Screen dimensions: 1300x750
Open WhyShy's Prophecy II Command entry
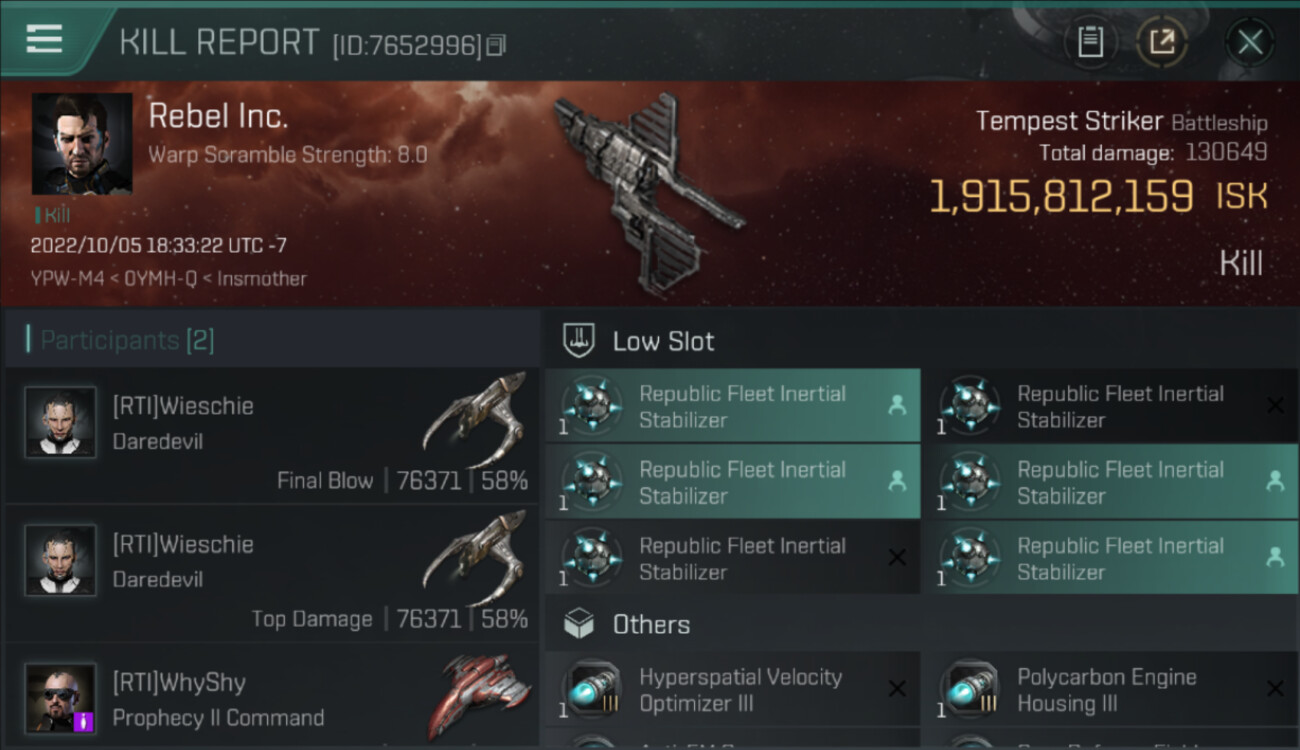coord(272,700)
